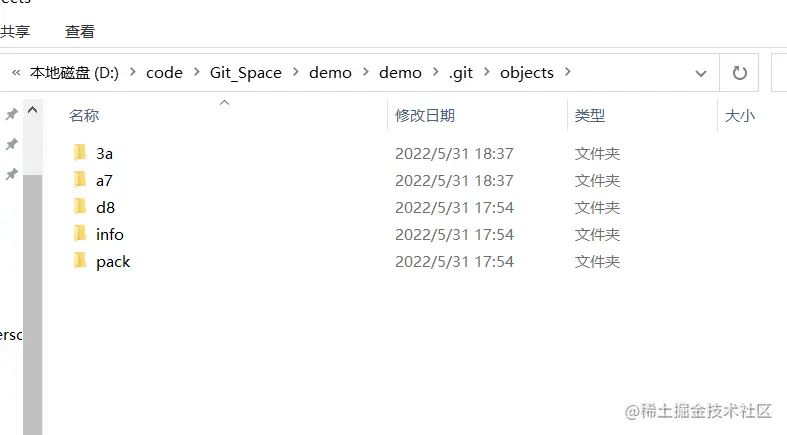Click the topmost pin icon in sidebar
787x435 pixels.
[x=11, y=114]
